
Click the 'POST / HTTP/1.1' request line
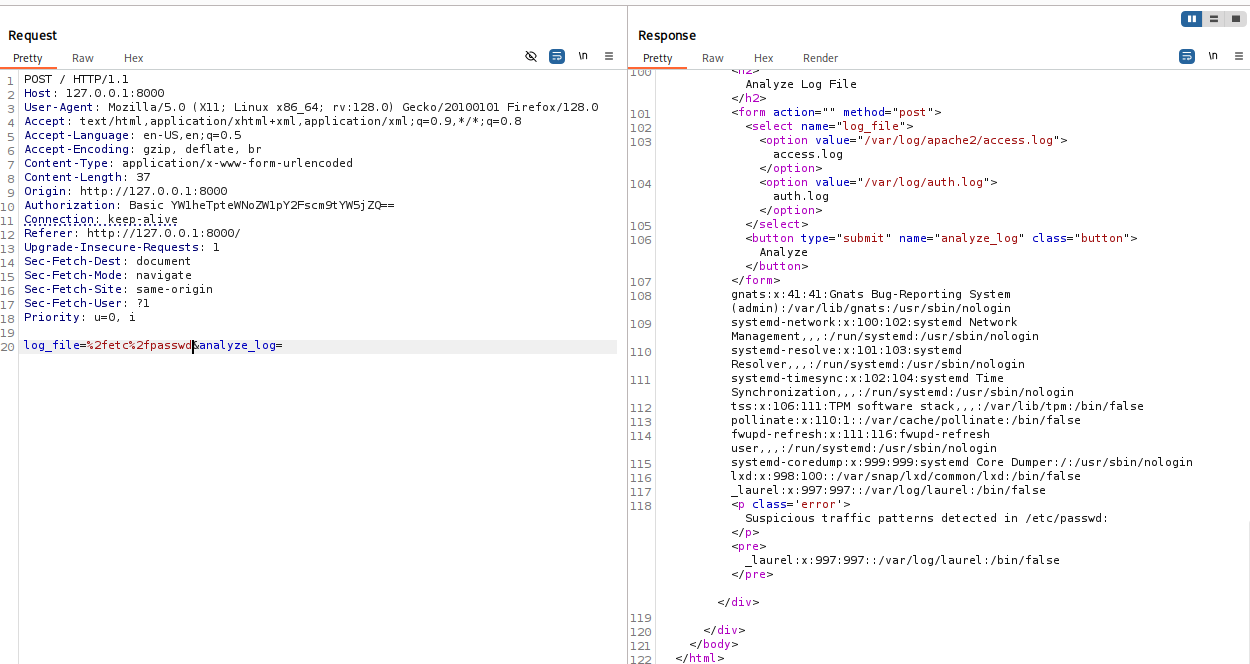[x=76, y=80]
